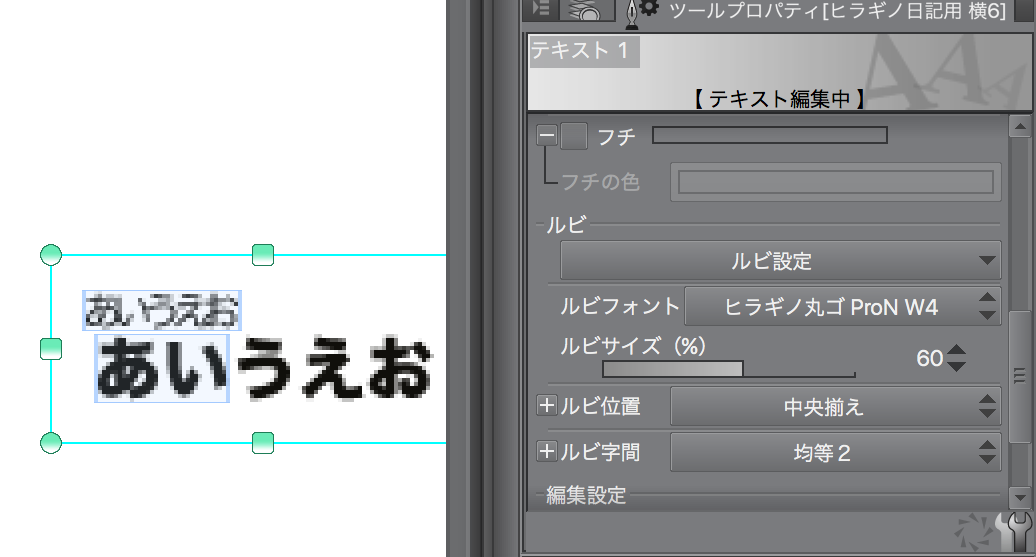Click the 編集設定 section heading
Viewport: 1036px width, 557px height.
tap(586, 495)
